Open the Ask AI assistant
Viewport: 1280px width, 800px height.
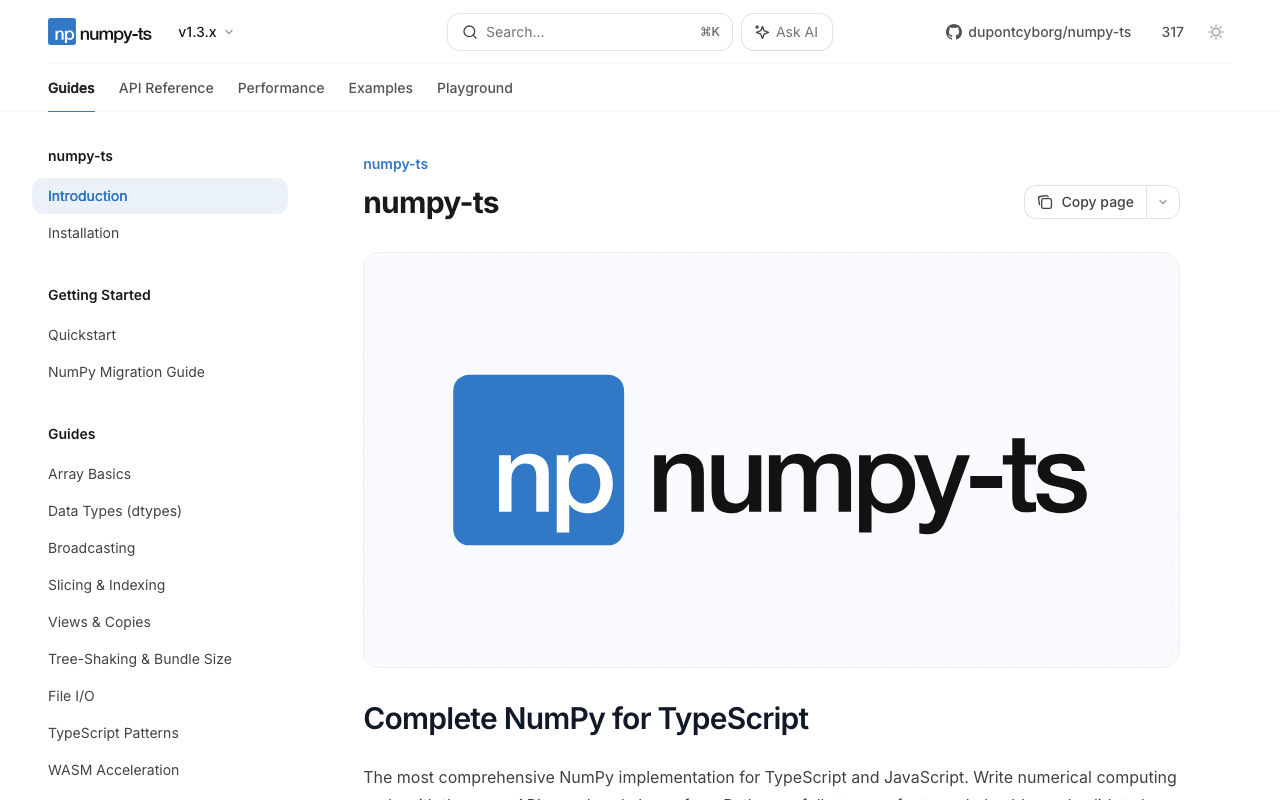tap(787, 32)
